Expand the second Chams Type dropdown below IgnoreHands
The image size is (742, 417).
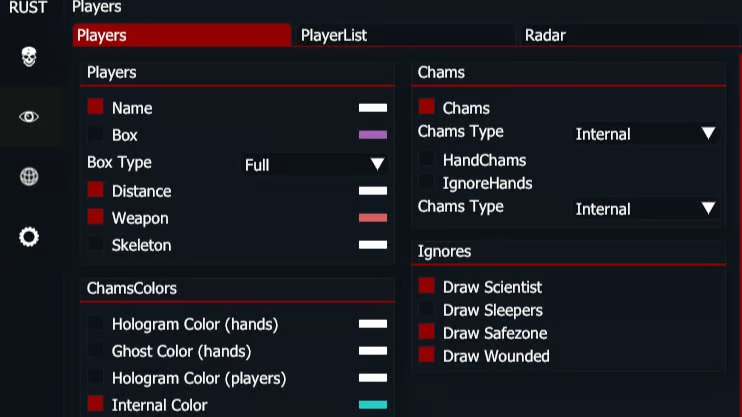645,209
